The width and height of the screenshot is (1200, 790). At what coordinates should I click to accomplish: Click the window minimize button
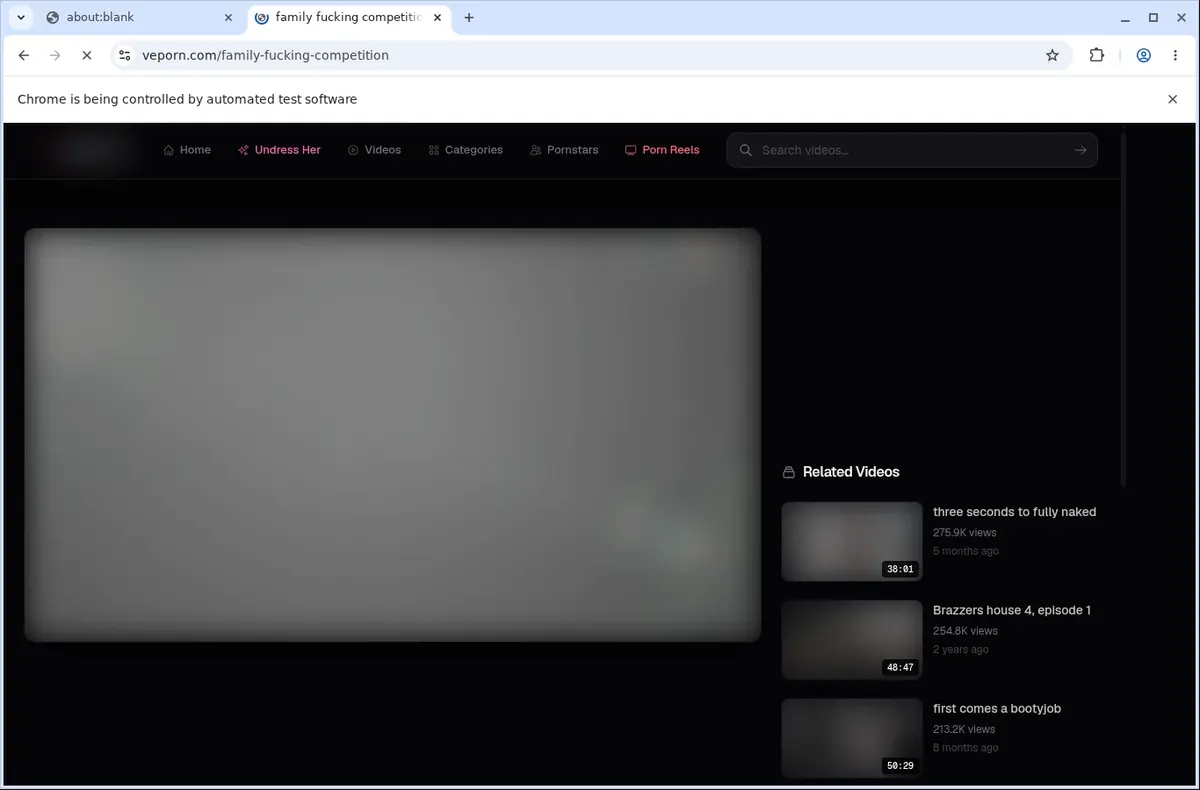[1125, 17]
